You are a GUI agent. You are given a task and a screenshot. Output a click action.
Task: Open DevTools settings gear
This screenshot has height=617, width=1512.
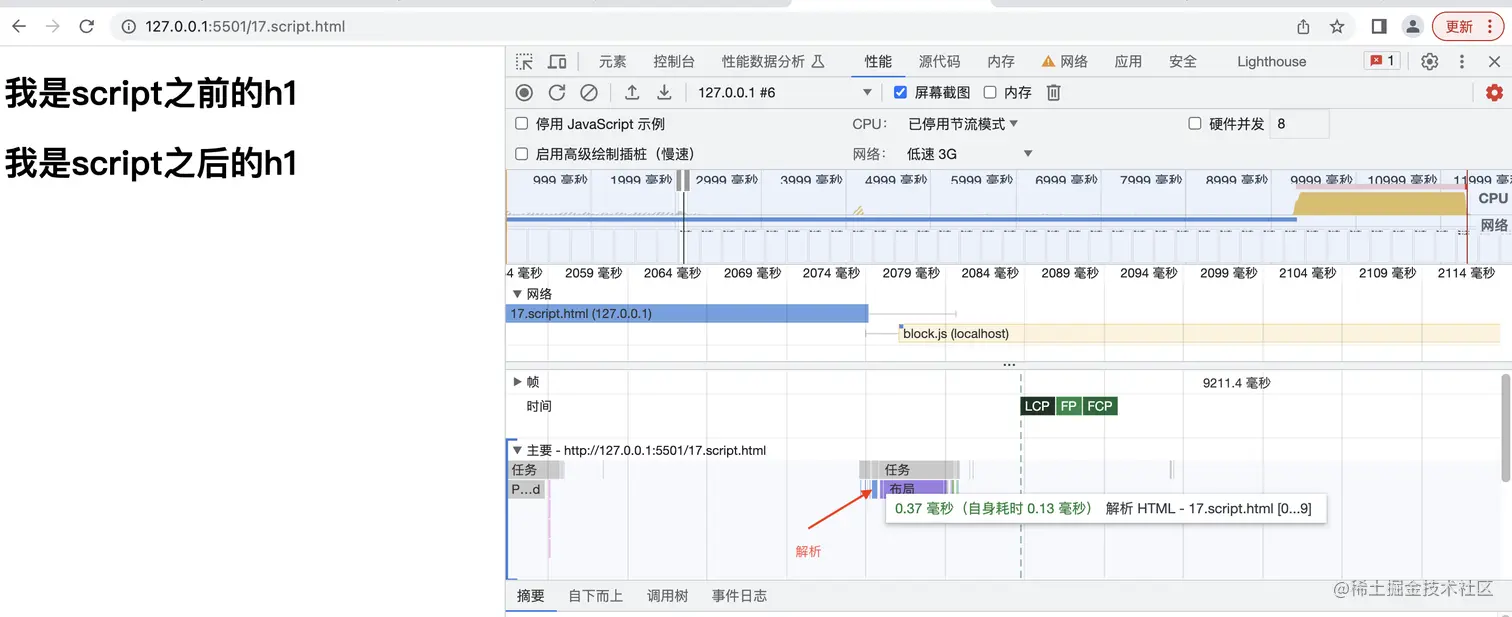tap(1430, 61)
